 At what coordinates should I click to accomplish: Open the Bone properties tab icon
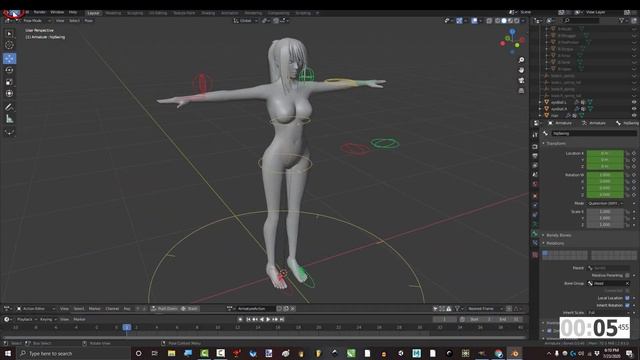pyautogui.click(x=535, y=233)
